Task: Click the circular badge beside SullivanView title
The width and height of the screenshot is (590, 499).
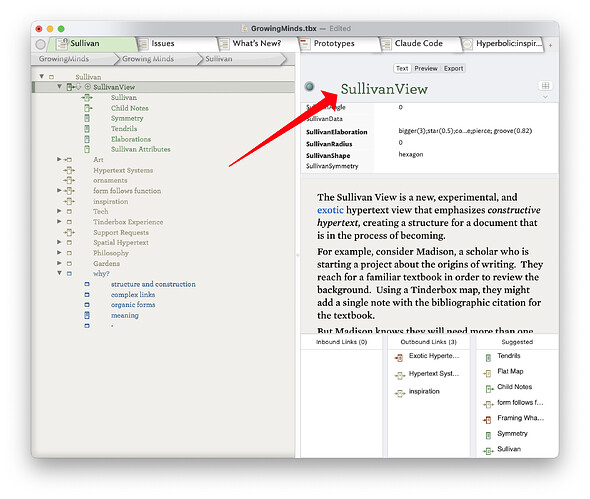Action: [310, 87]
